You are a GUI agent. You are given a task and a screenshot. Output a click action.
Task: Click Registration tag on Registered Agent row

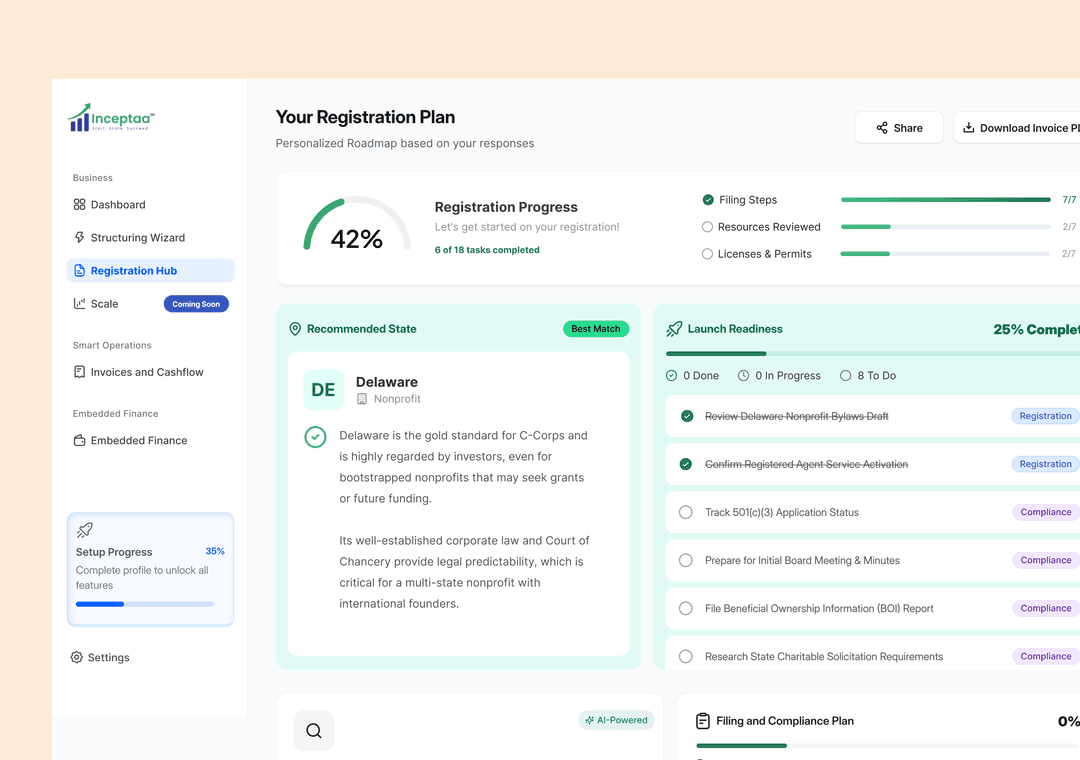tap(1045, 464)
